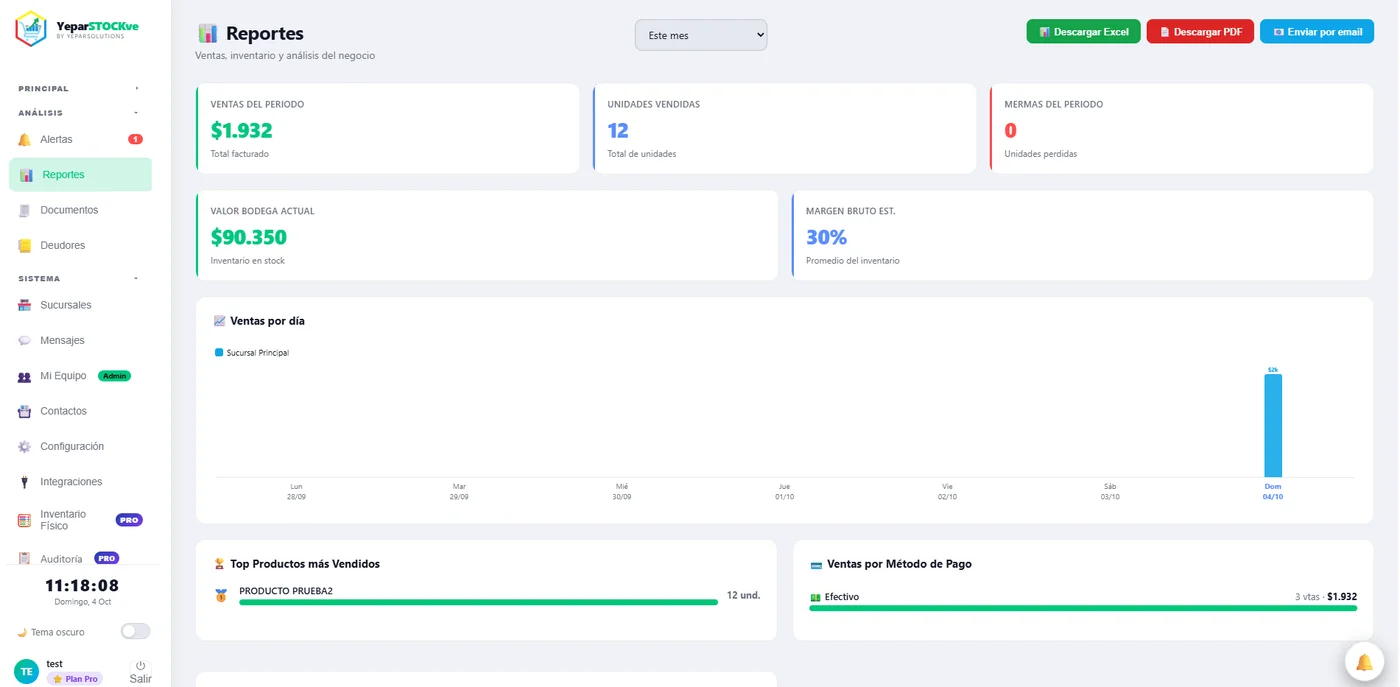Click the Plan Pro badge under test
The image size is (1400, 687).
(x=75, y=679)
